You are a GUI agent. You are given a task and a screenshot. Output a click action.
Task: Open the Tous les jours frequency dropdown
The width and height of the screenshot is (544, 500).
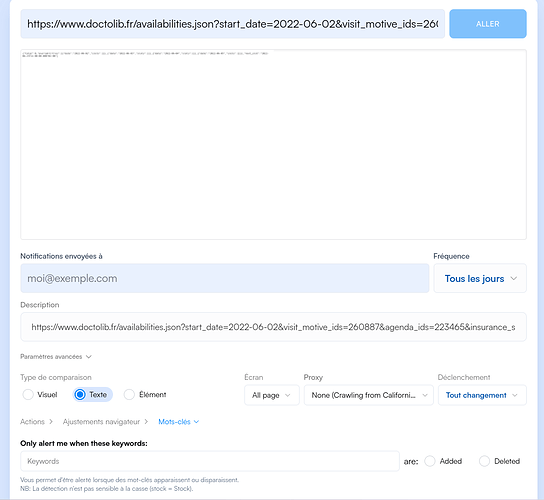(480, 278)
